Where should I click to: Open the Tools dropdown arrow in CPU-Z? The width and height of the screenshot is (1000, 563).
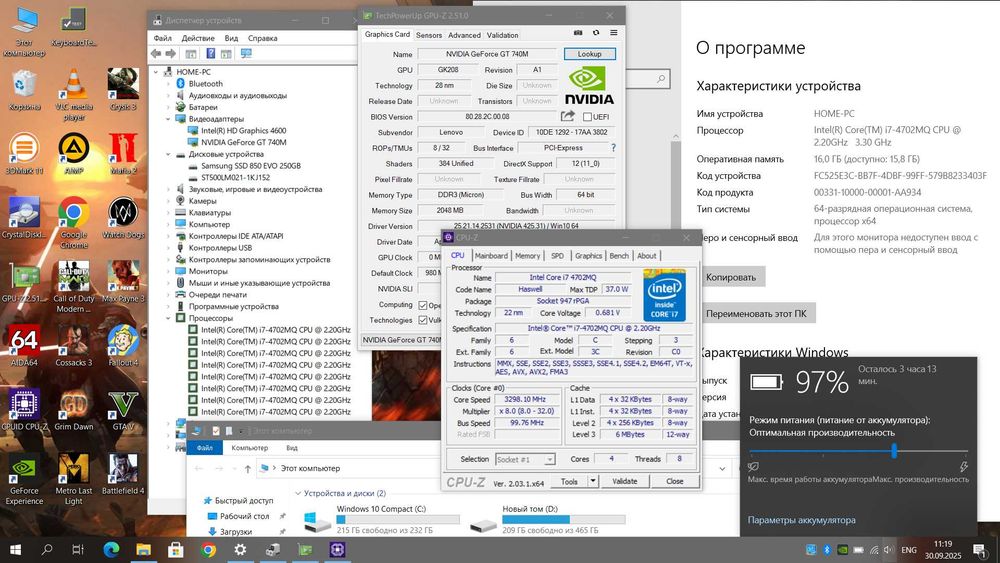(x=593, y=481)
